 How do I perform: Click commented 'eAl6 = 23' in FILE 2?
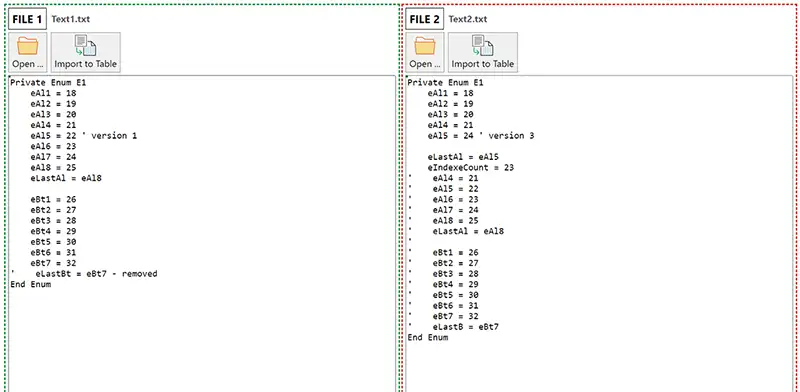click(x=456, y=200)
